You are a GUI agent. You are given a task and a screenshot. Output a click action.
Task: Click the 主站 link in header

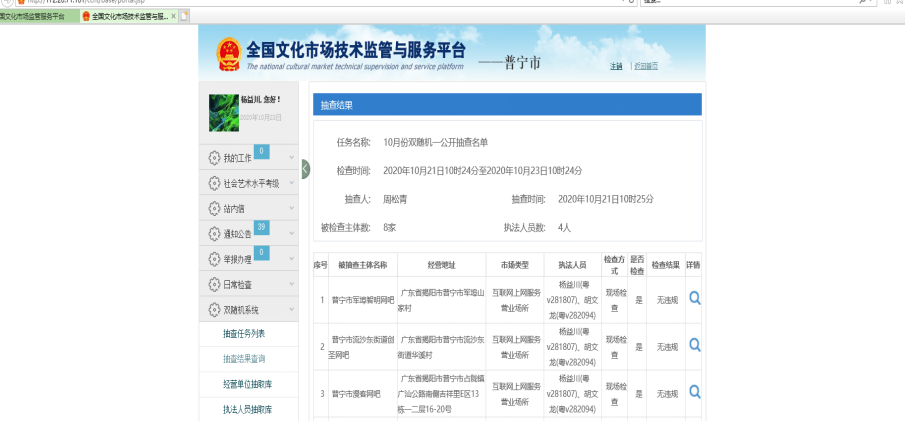pos(616,66)
